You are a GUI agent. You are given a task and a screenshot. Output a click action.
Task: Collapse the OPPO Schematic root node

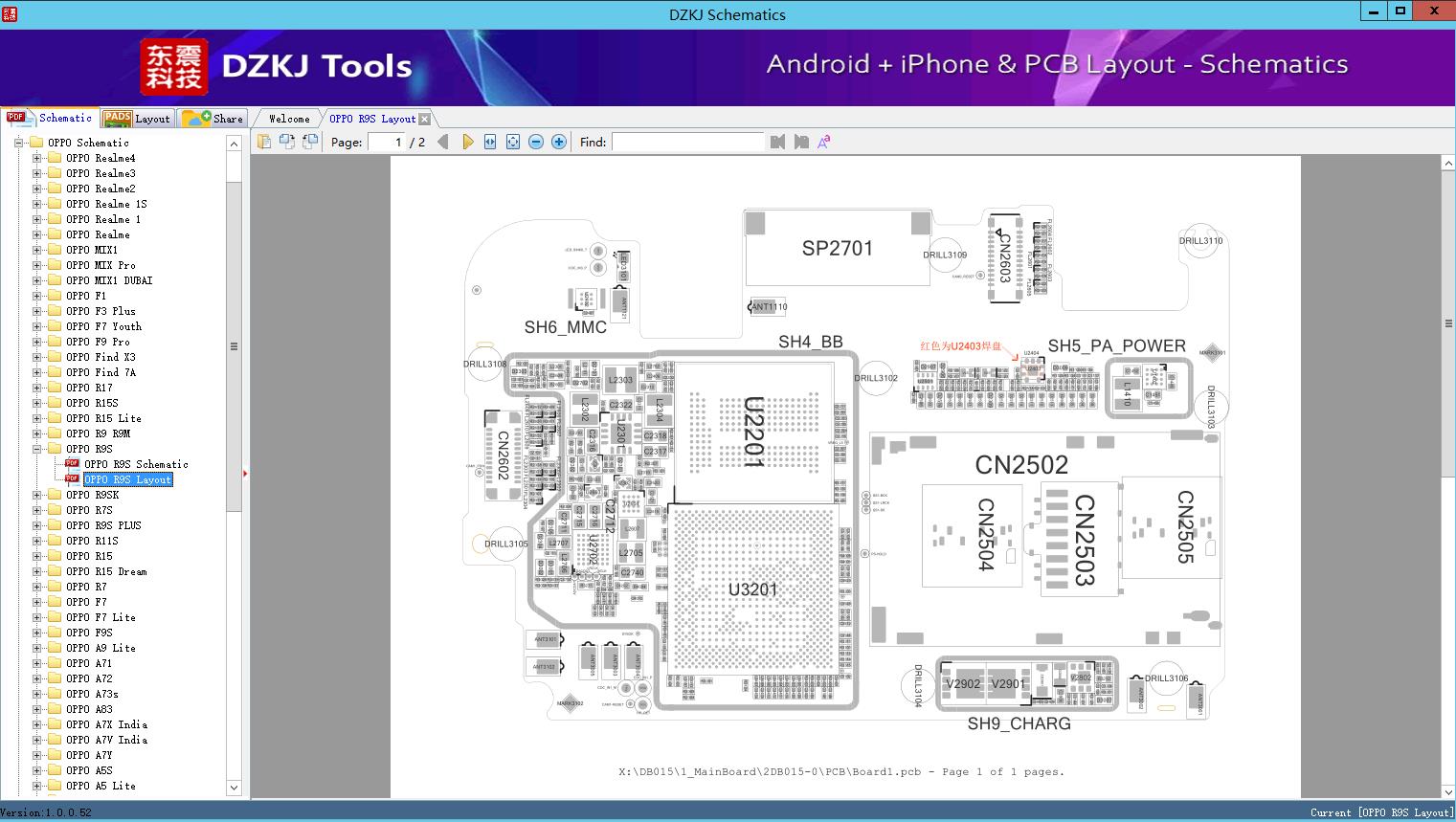click(18, 143)
